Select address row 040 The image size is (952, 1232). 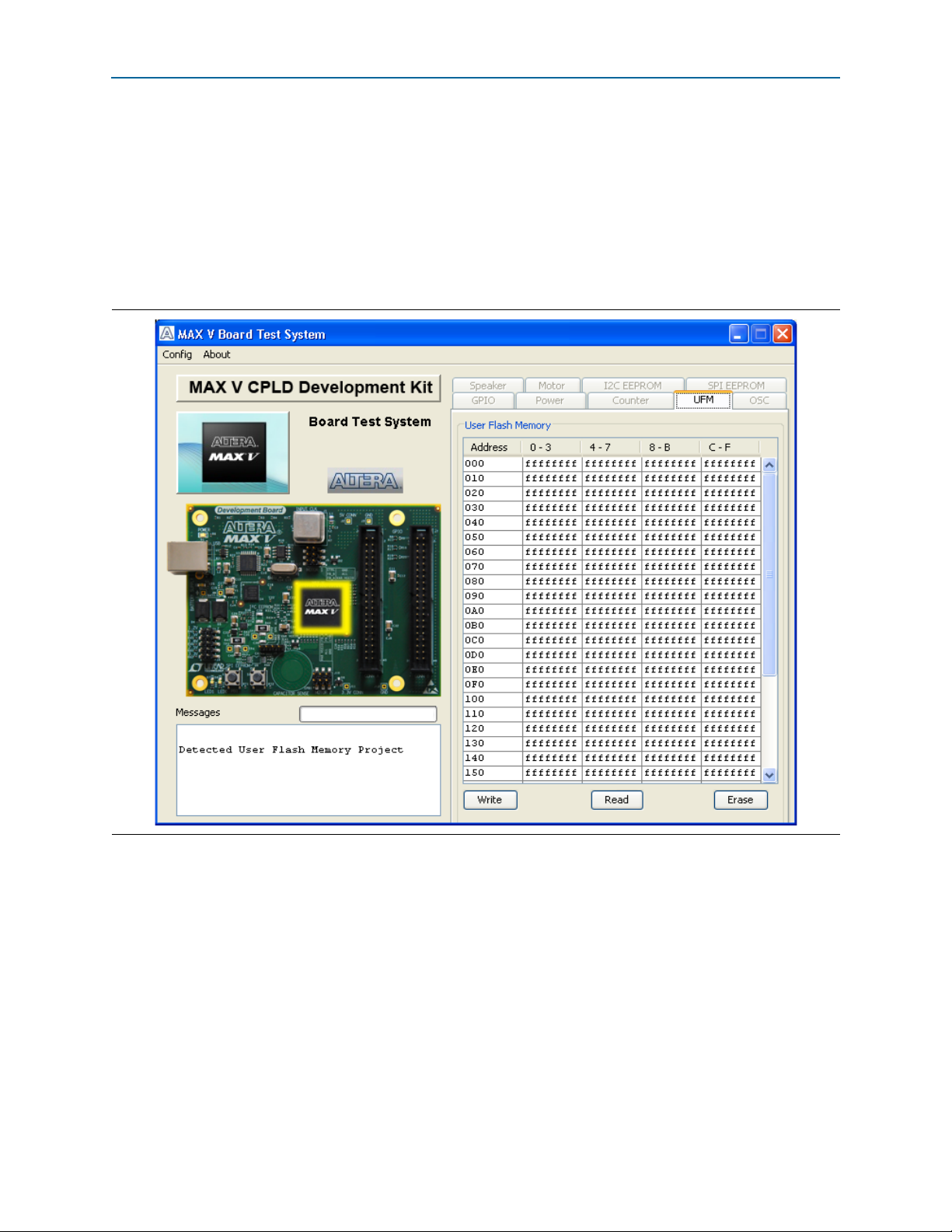click(x=612, y=523)
